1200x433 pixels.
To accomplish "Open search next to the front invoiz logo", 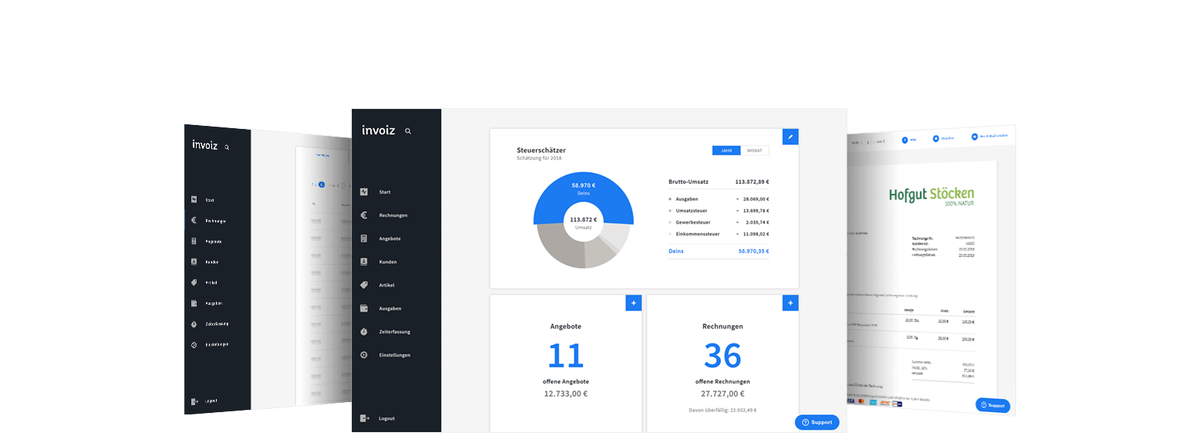I will click(x=408, y=131).
